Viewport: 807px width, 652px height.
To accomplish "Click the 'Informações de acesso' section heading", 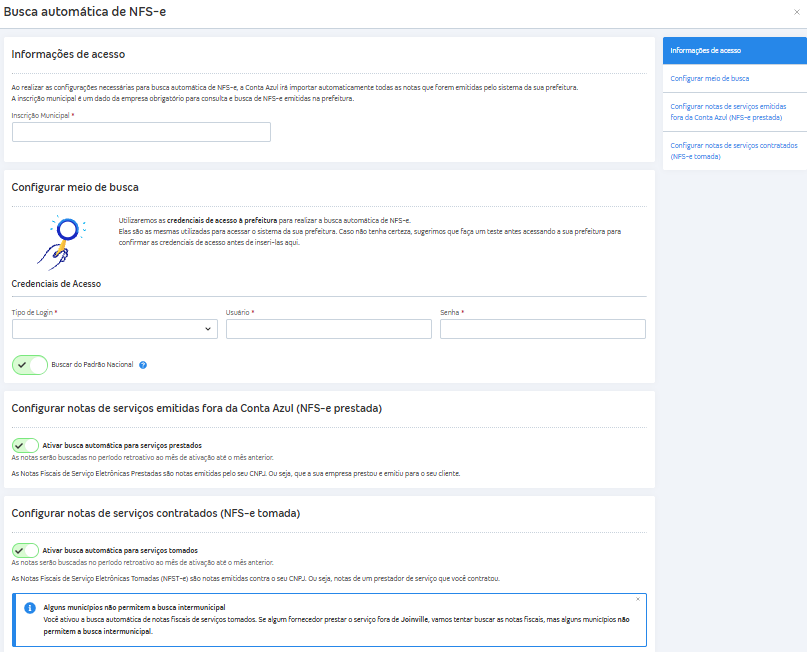I will 68,54.
